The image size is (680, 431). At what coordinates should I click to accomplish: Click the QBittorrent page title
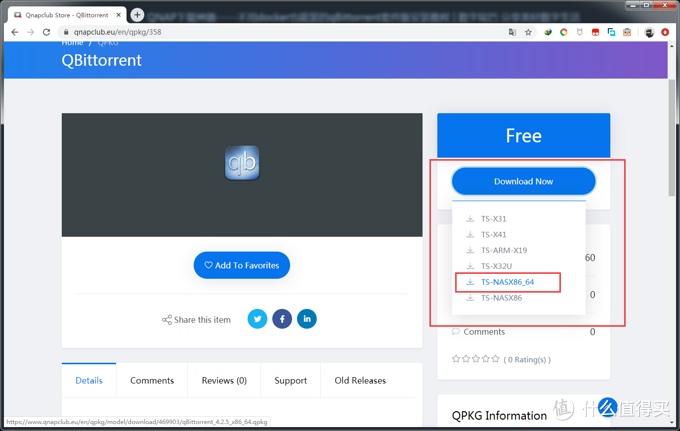tap(101, 60)
